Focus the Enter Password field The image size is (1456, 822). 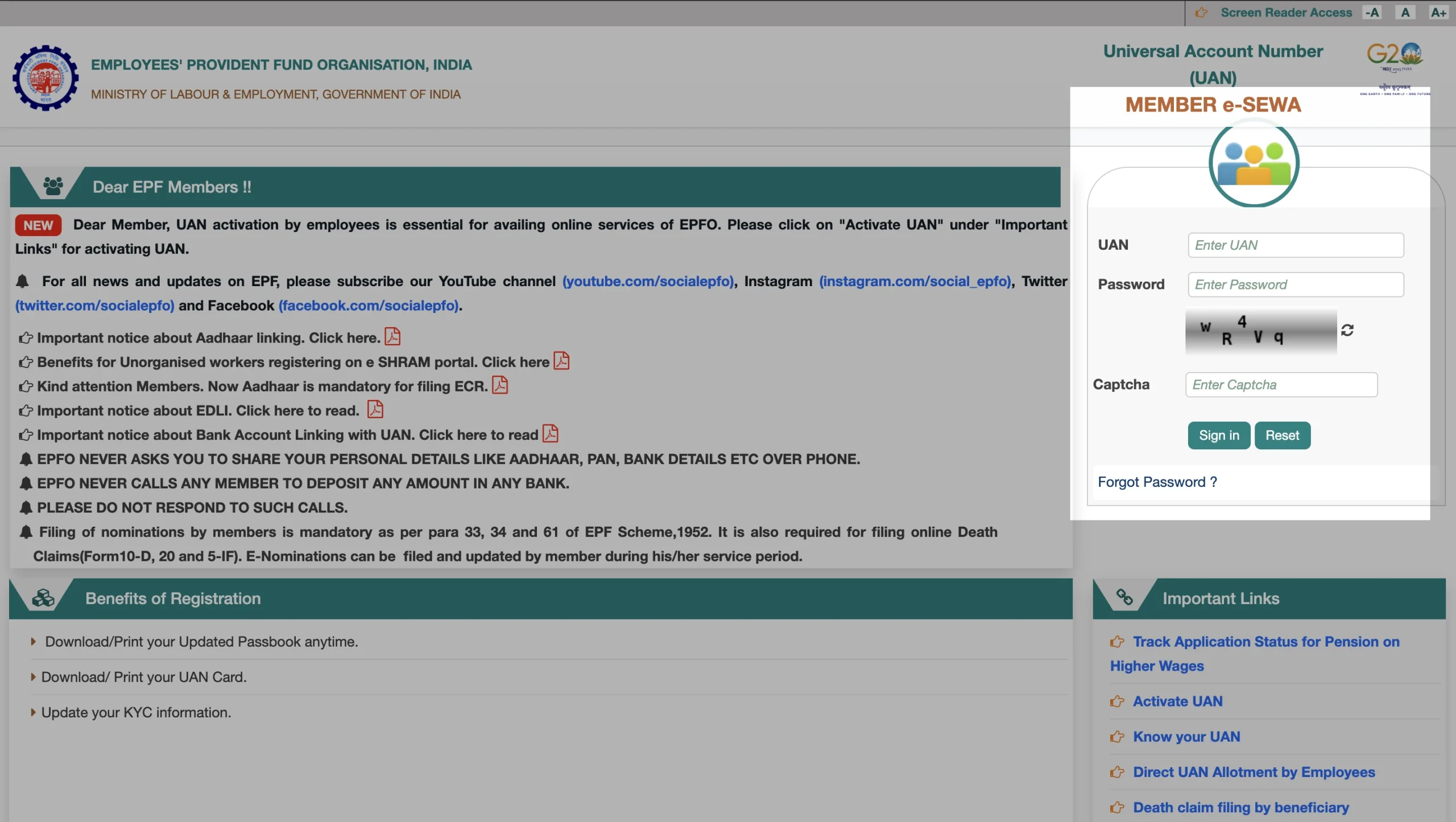click(1296, 284)
